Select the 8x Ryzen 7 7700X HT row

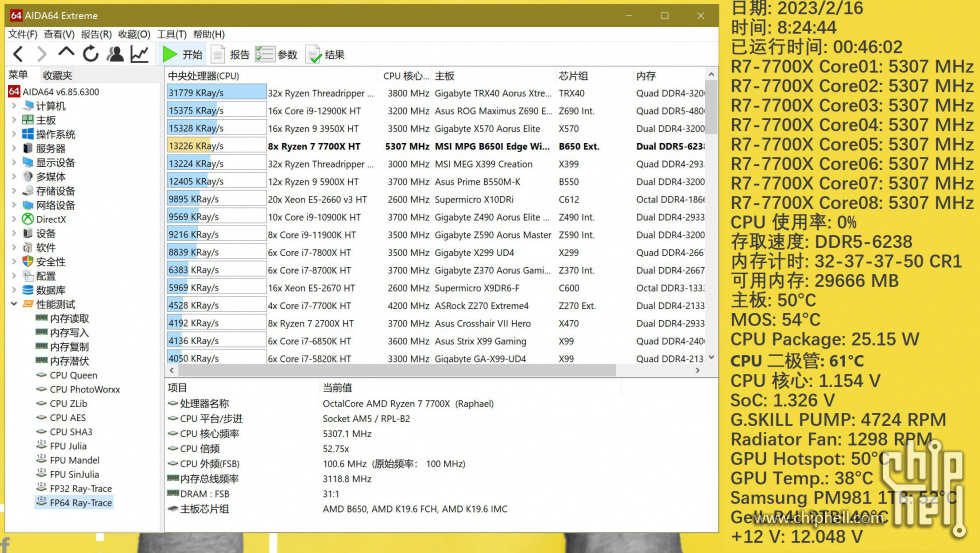[436, 146]
